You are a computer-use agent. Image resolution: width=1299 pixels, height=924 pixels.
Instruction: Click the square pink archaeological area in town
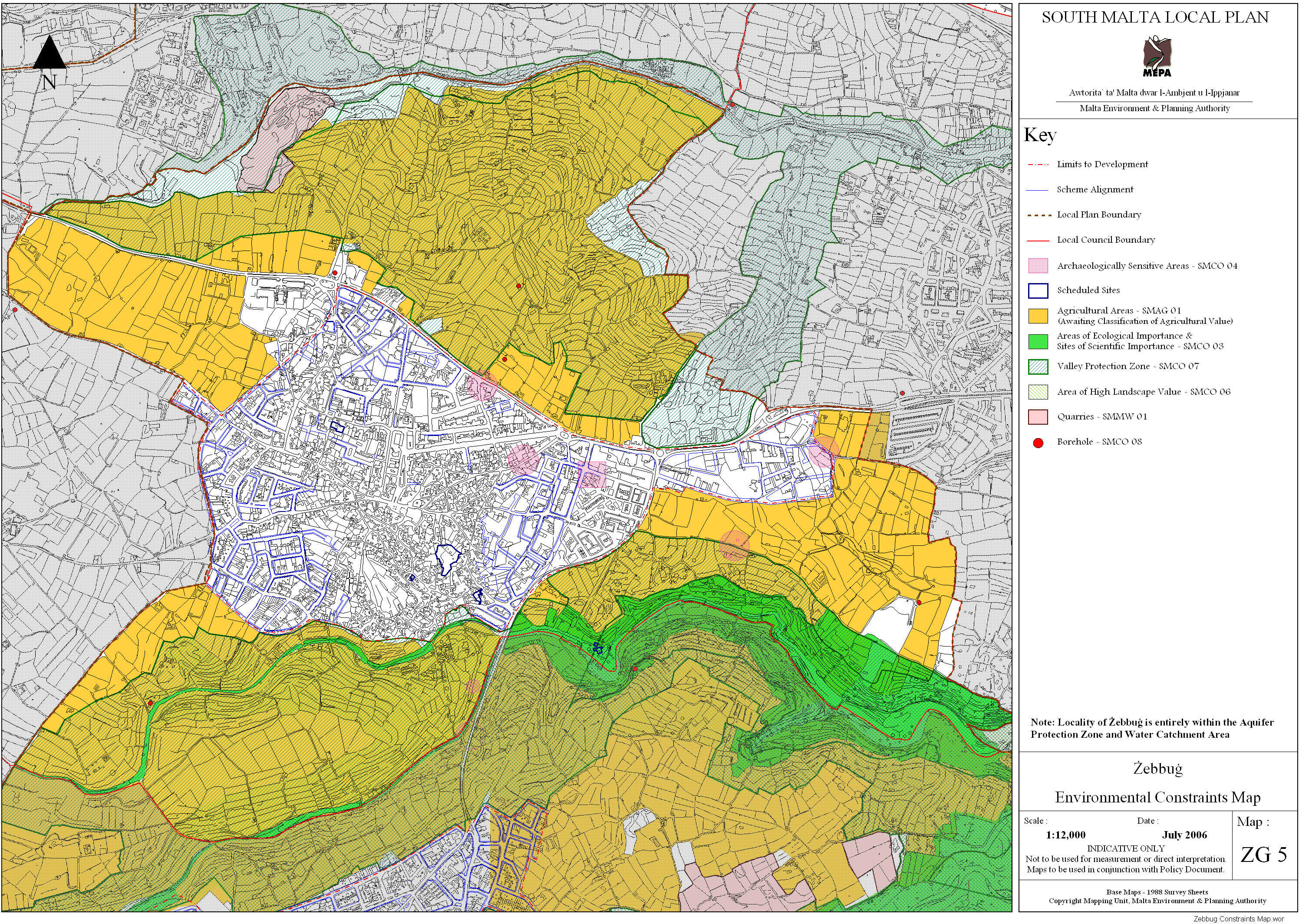(x=592, y=475)
